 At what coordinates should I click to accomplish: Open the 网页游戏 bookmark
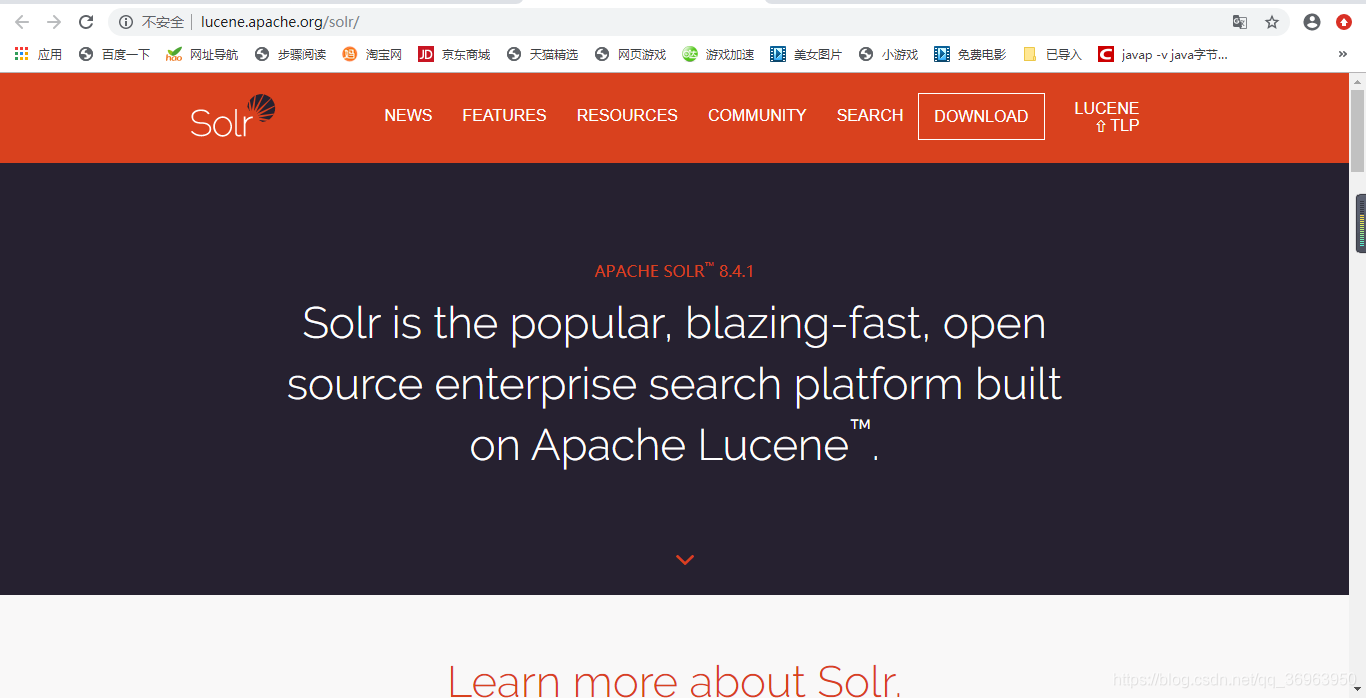tap(629, 54)
